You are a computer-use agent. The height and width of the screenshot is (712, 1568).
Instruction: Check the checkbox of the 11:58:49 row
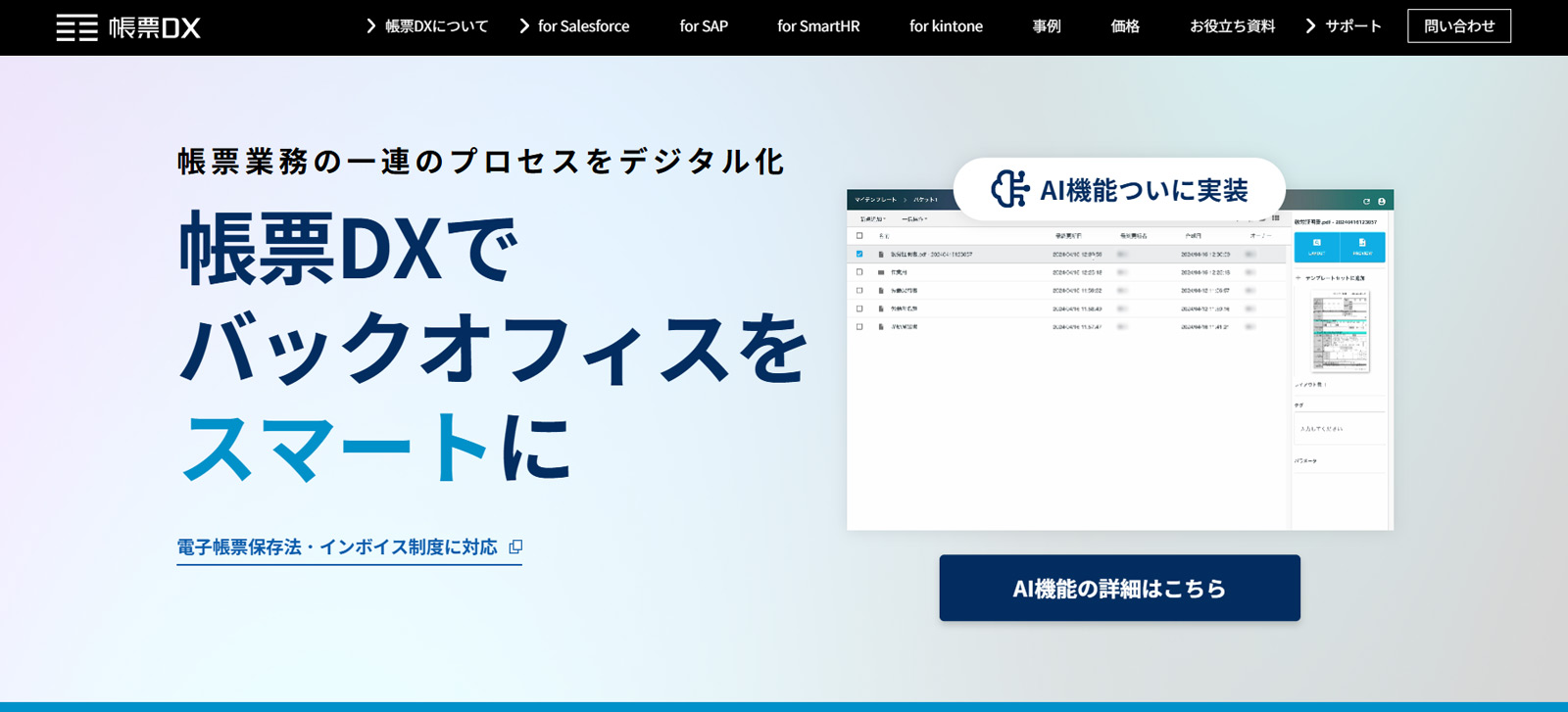(x=859, y=309)
